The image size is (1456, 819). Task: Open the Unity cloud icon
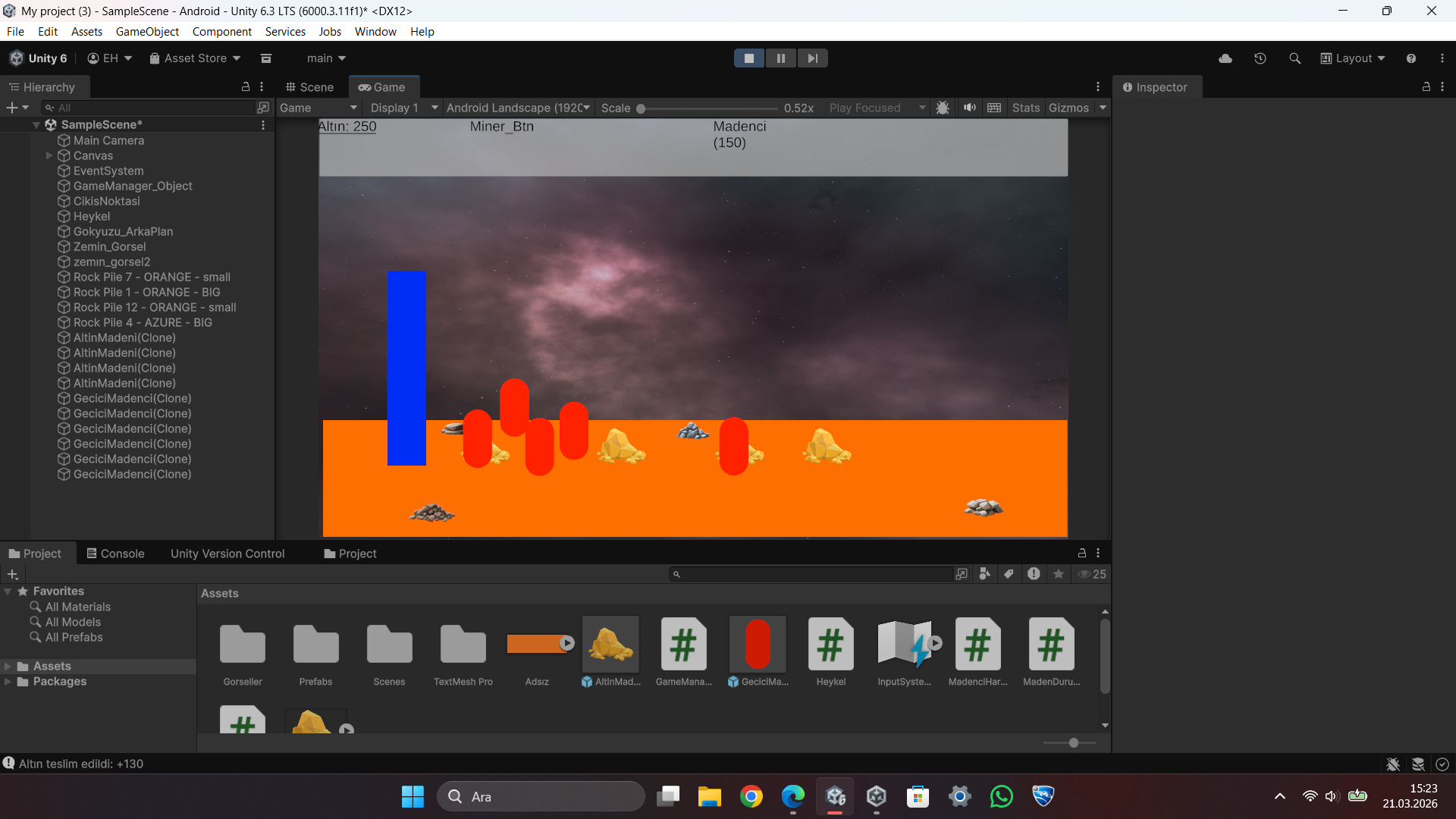point(1225,58)
